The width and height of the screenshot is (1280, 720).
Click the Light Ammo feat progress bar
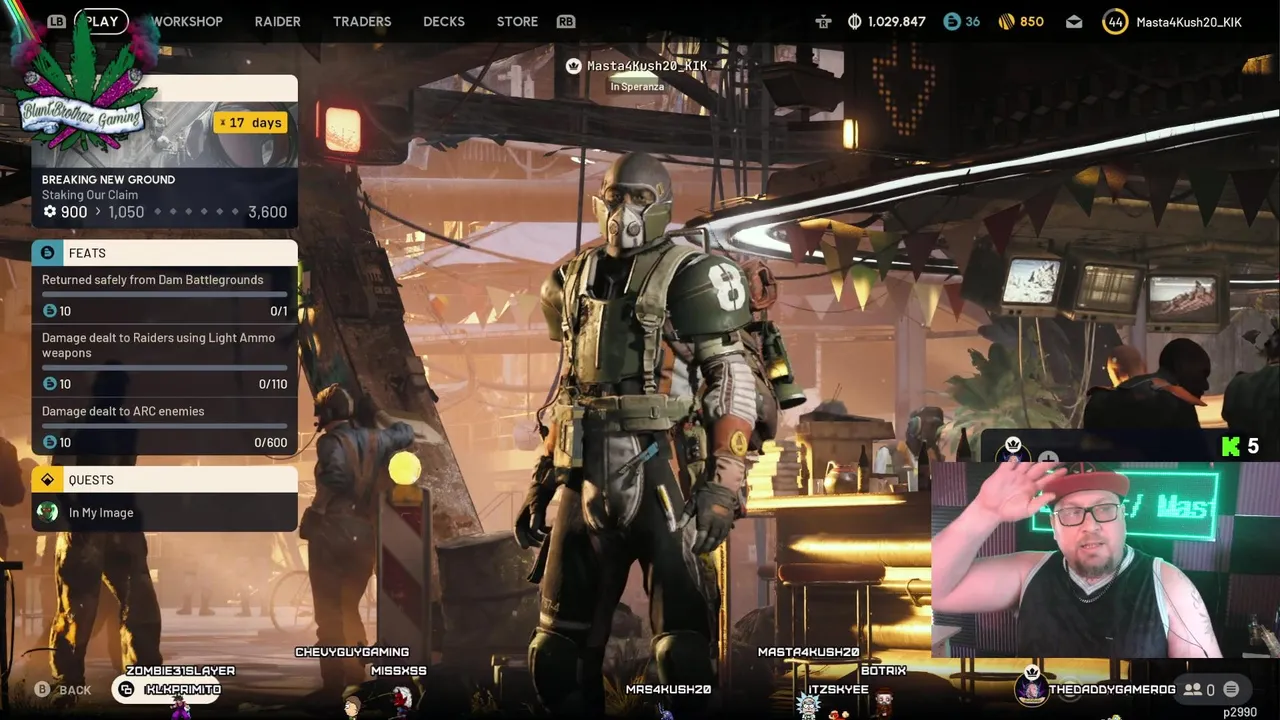164,367
